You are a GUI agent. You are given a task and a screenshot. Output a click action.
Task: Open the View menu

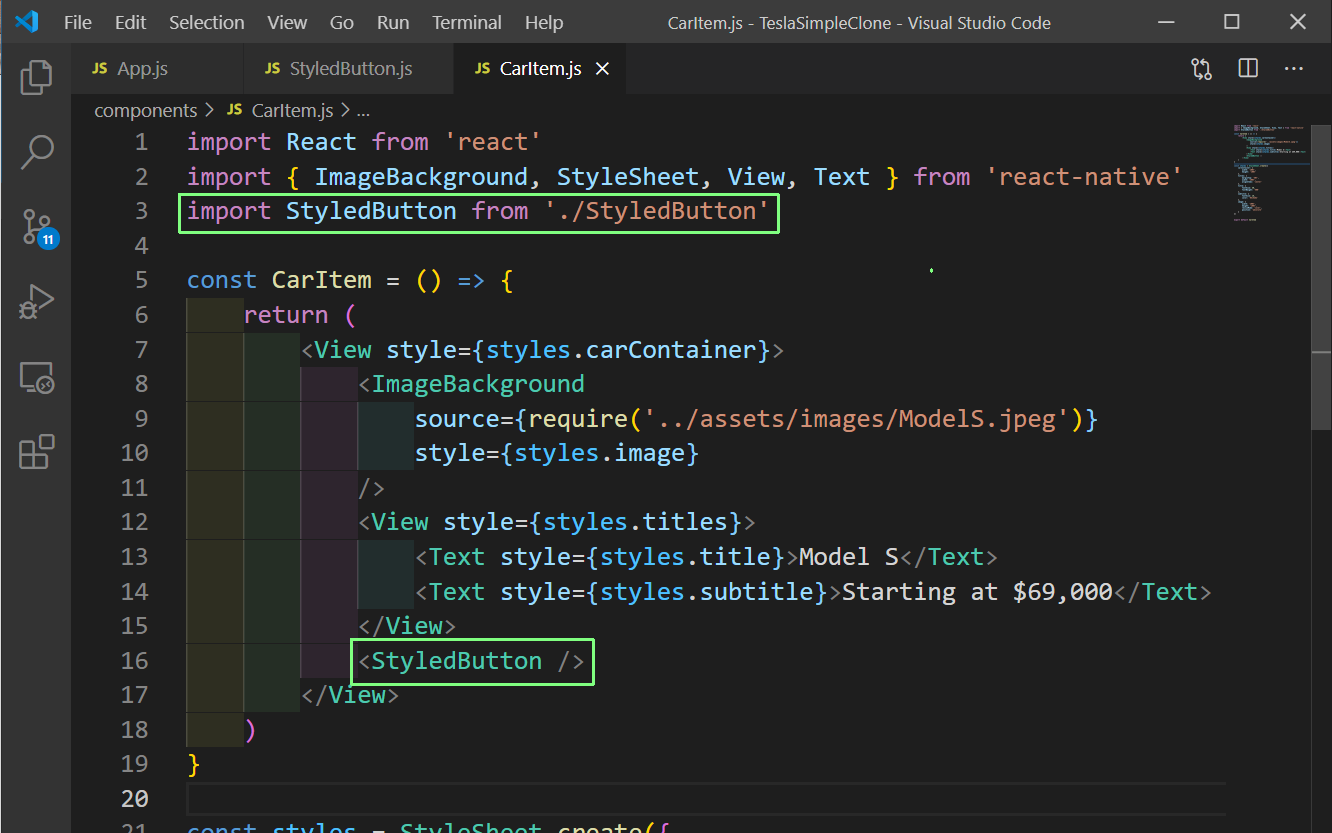point(287,22)
